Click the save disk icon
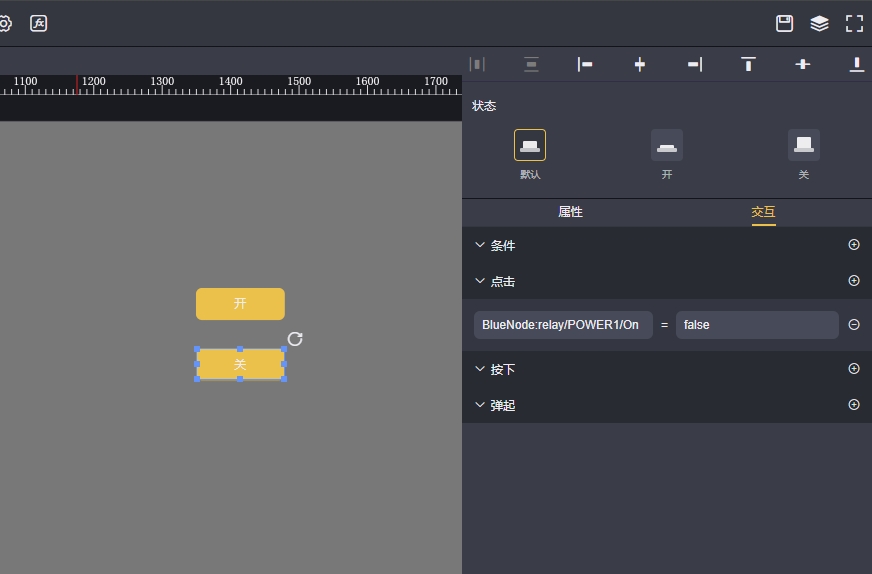Image resolution: width=872 pixels, height=574 pixels. (x=784, y=23)
